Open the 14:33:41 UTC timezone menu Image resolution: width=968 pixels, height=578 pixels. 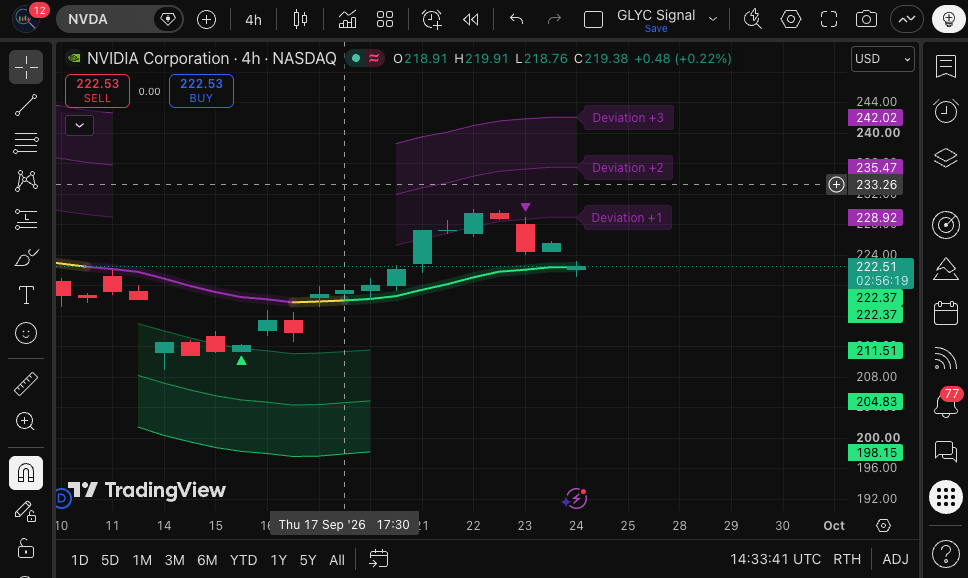point(775,559)
